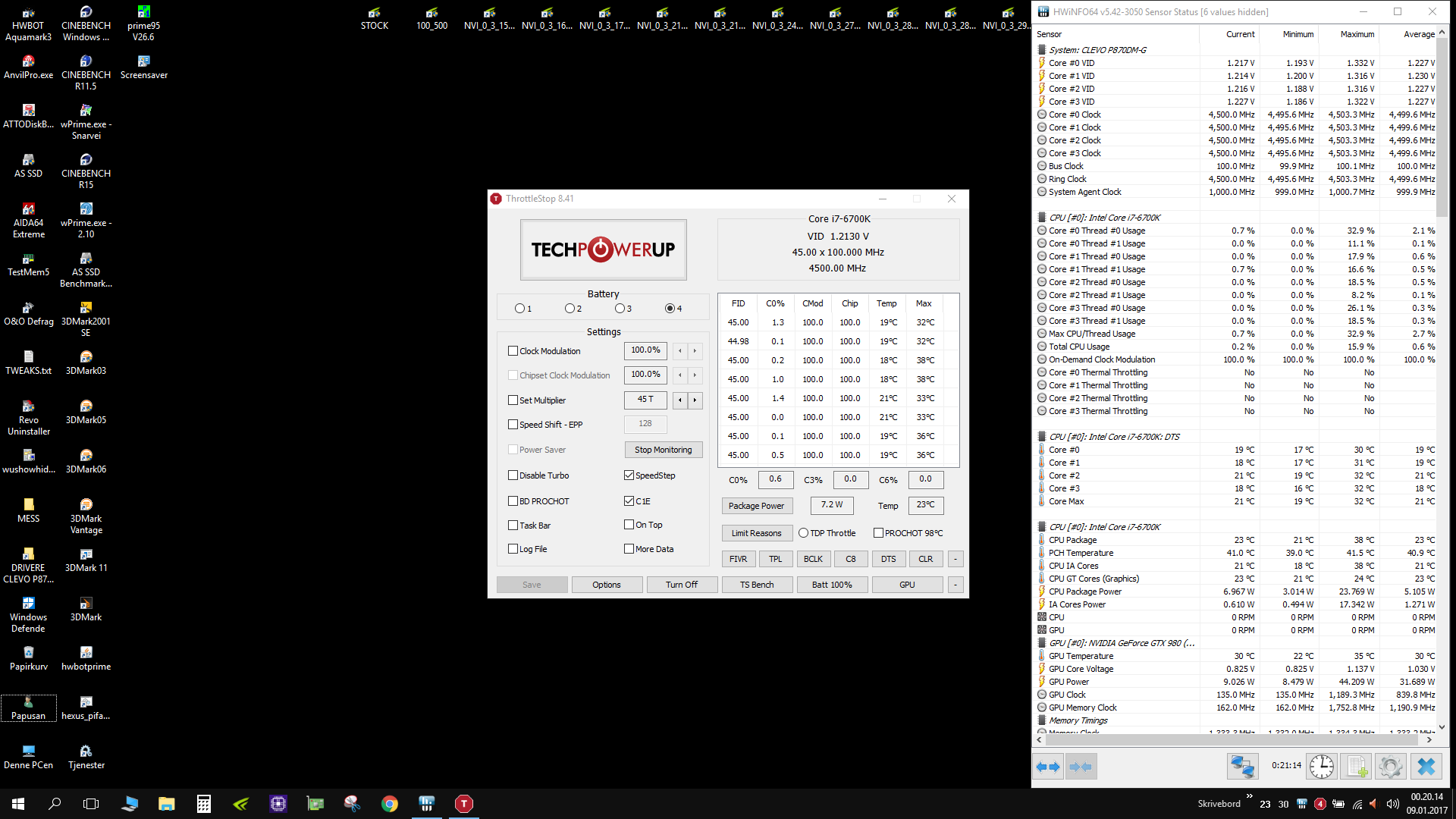1456x819 pixels.
Task: Open Windows Start menu
Action: click(18, 804)
